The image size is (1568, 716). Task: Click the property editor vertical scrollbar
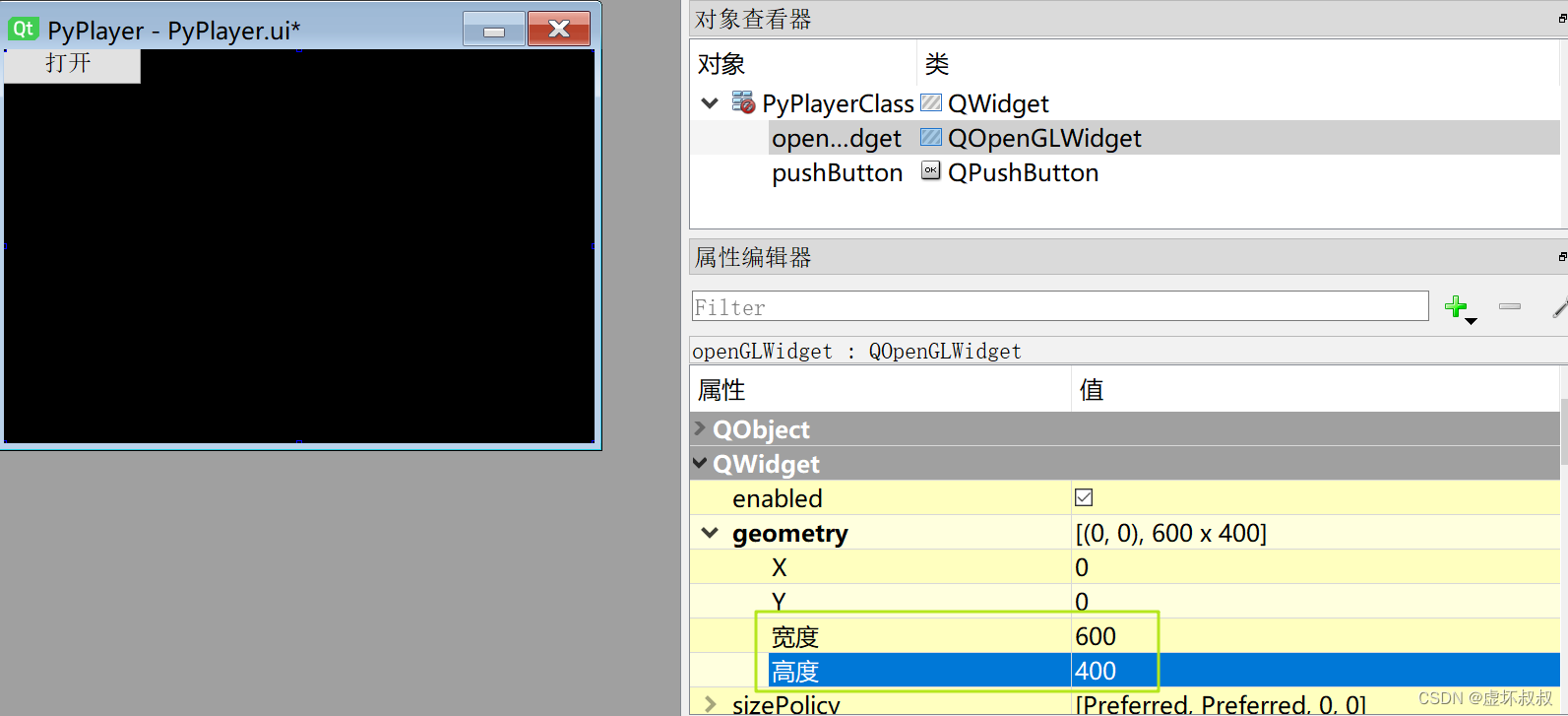click(x=1564, y=430)
